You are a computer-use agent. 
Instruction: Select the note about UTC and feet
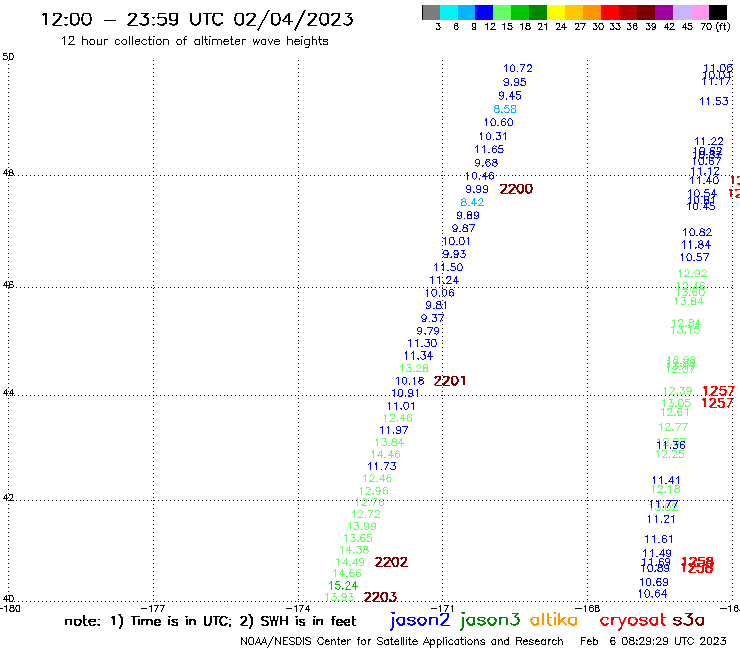[x=210, y=621]
